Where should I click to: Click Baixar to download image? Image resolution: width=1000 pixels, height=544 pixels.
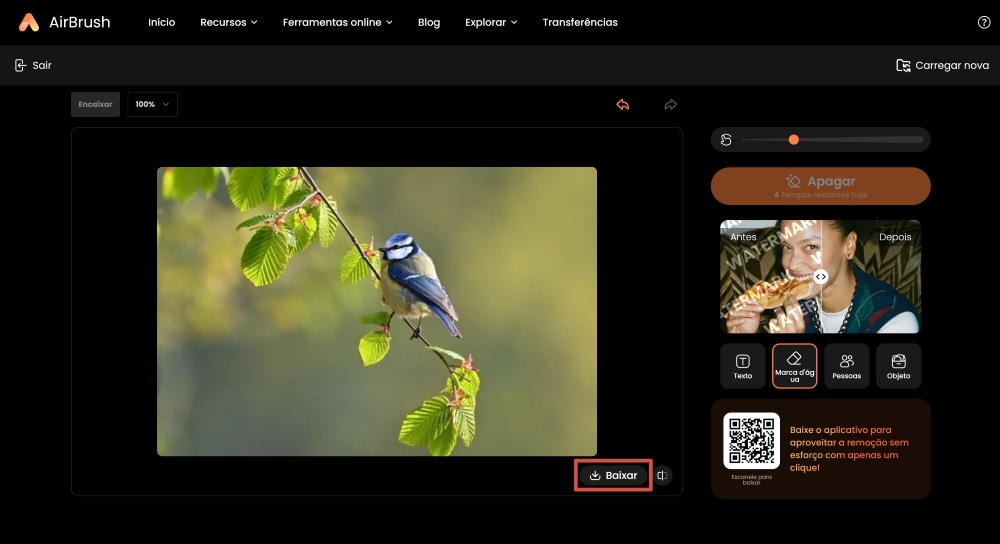point(613,475)
